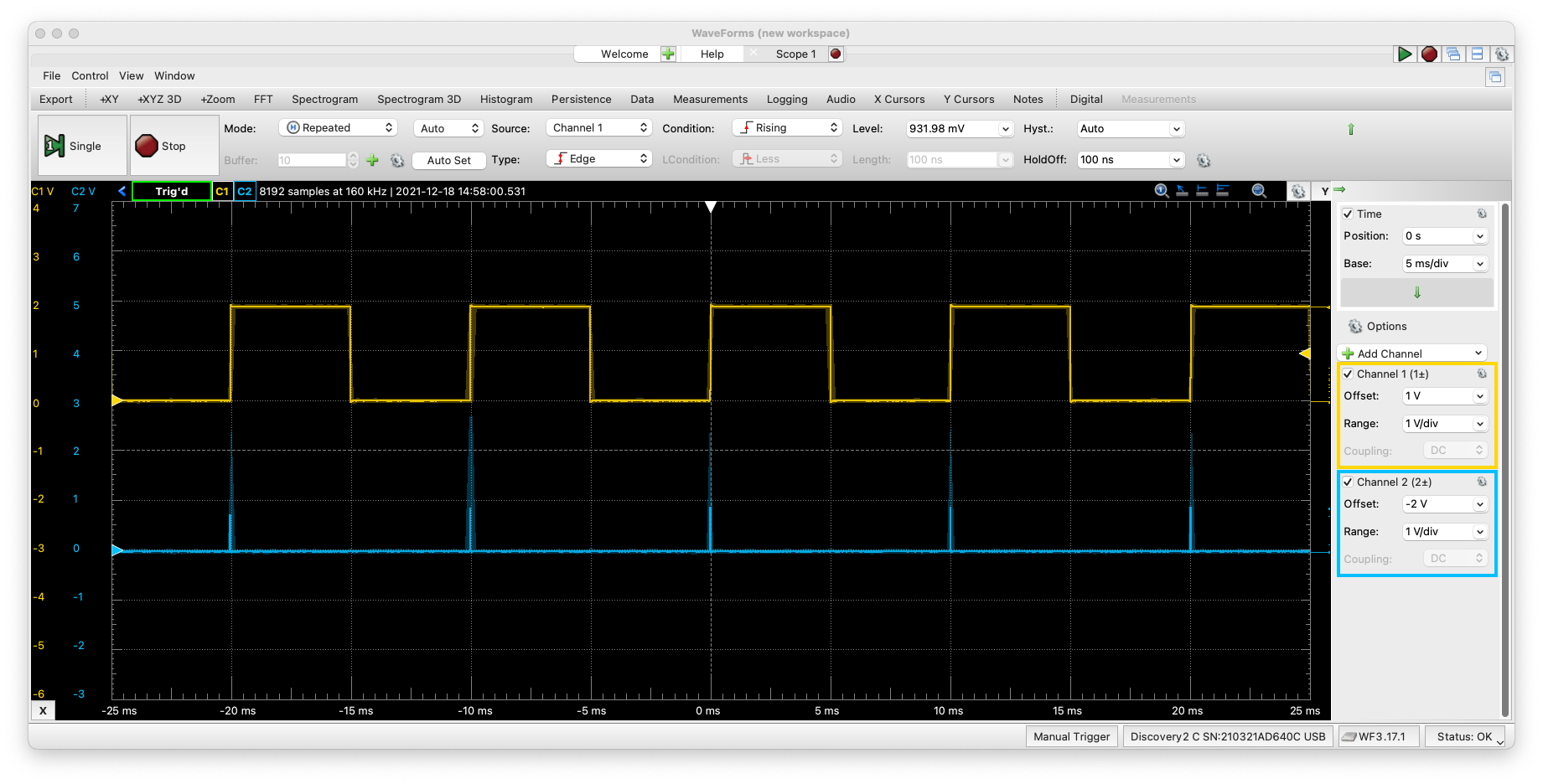Click the tile windows icon in top toolbar
Viewport: 1543px width, 784px height.
pos(1477,54)
